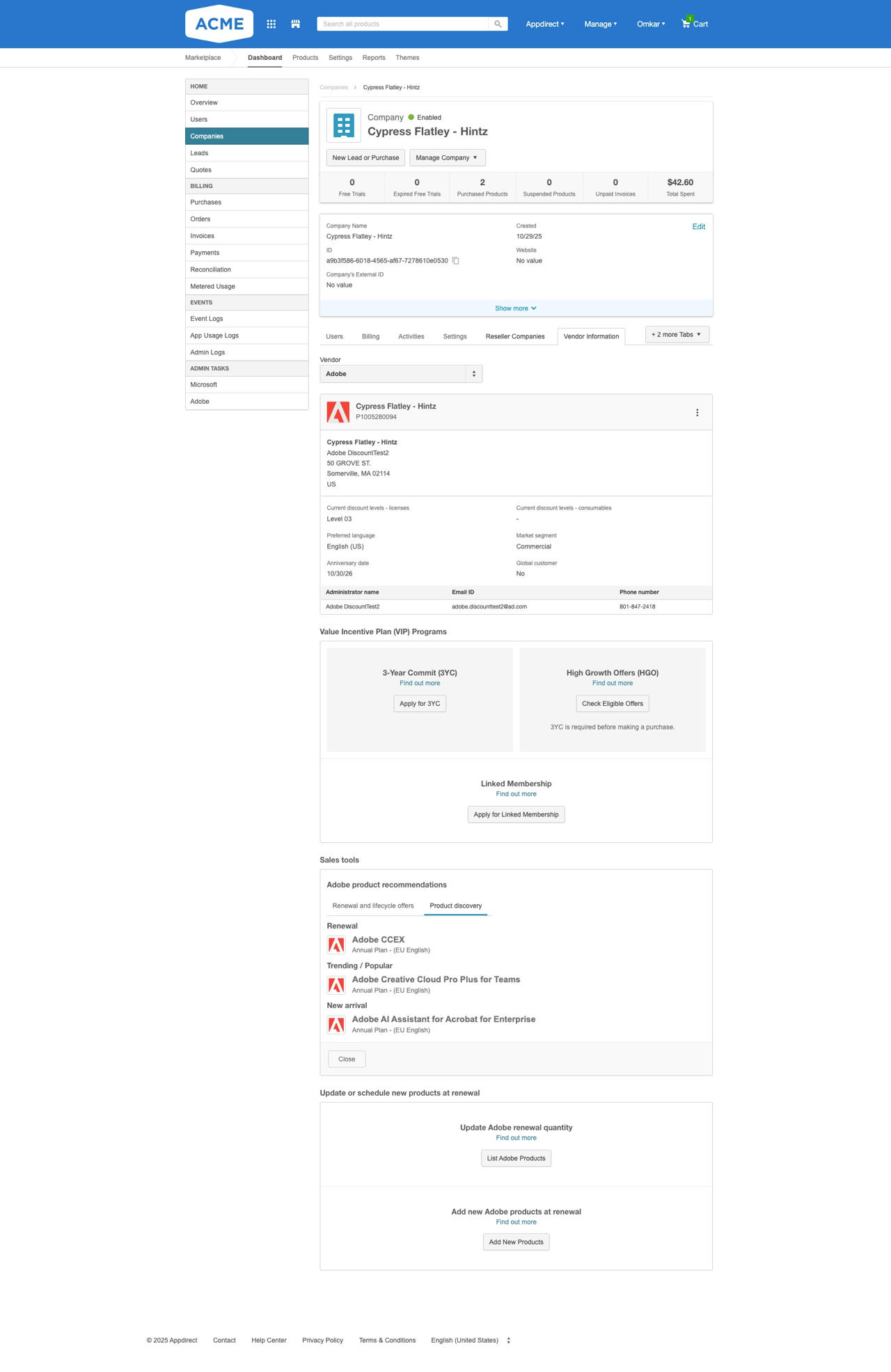Expand the + 2 more Tabs dropdown
This screenshot has height=1372, width=891.
click(x=677, y=335)
